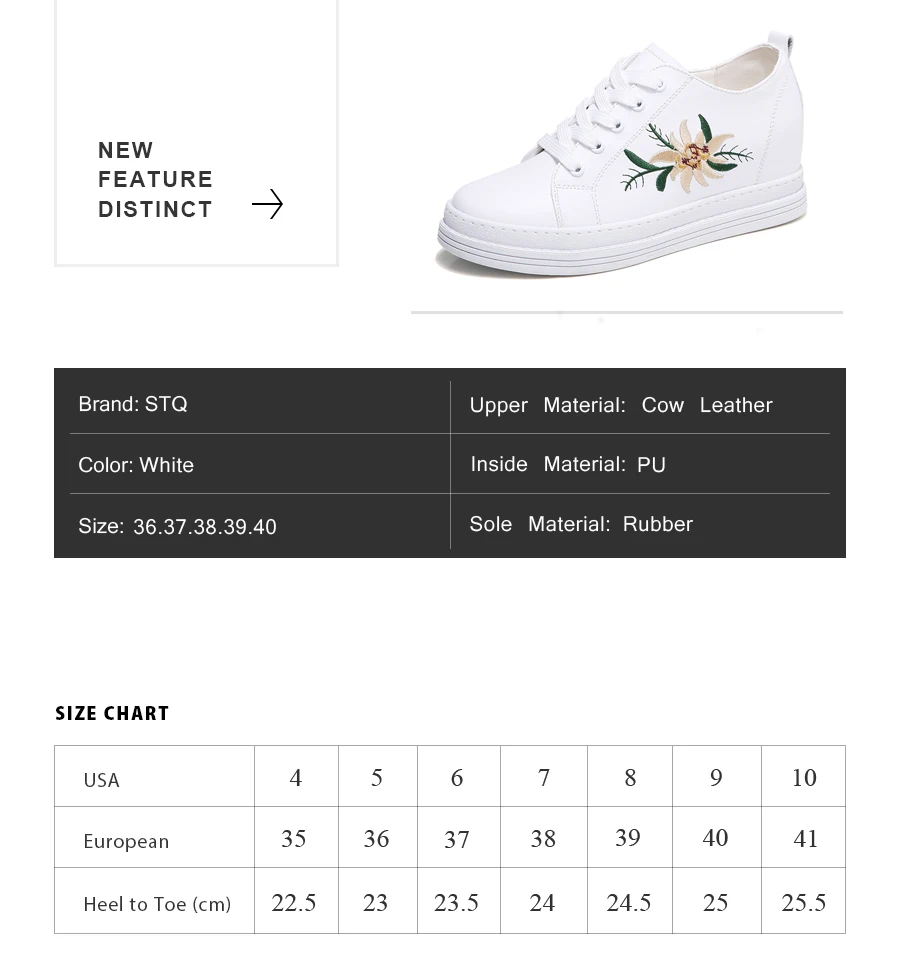Click the Heel to Toe (cm) label

click(x=157, y=904)
